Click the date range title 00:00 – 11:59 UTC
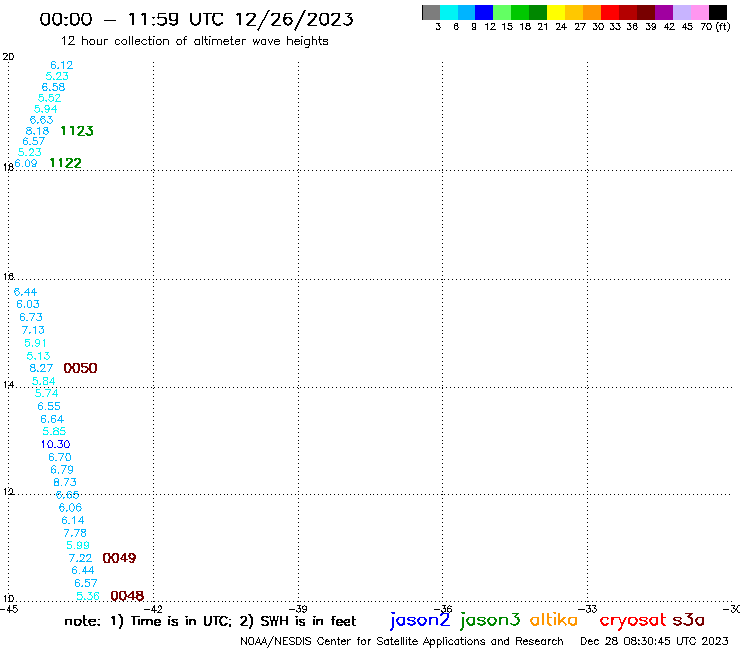The image size is (740, 650). [196, 19]
